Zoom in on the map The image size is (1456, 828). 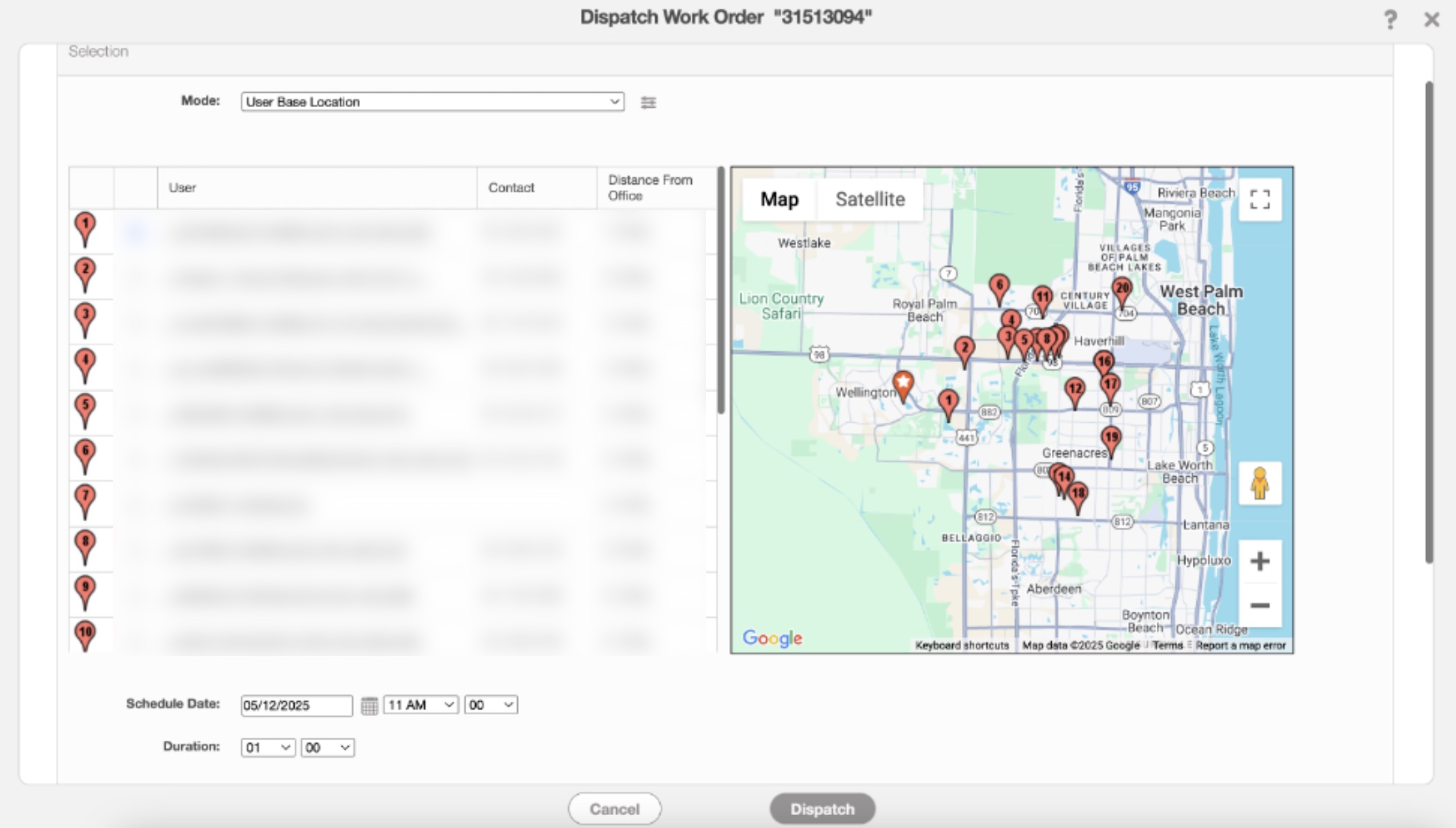point(1260,561)
